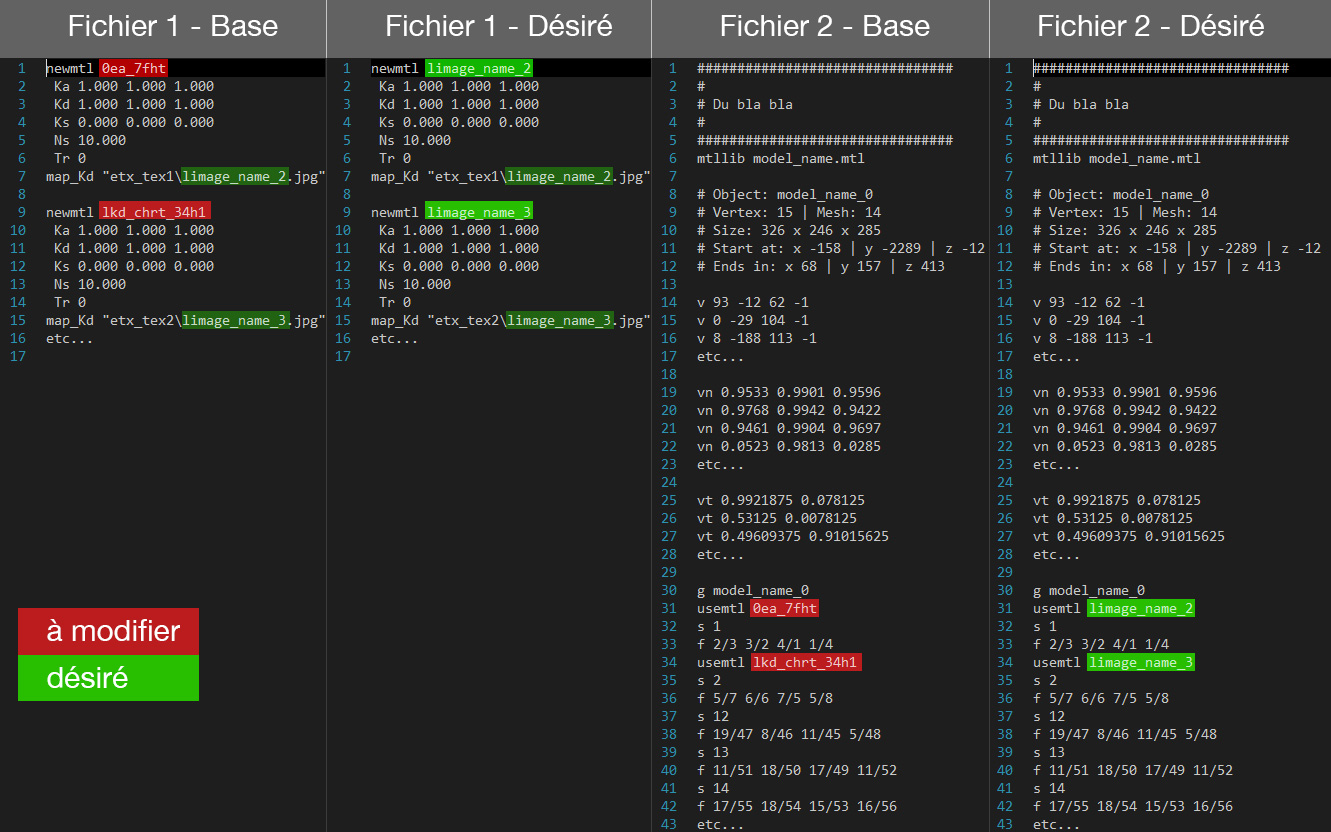Screen dimensions: 1331x832
Task: Click "vt 0.49609375 0.91015625" in Fichier 2 Désiré
Action: tap(1129, 536)
